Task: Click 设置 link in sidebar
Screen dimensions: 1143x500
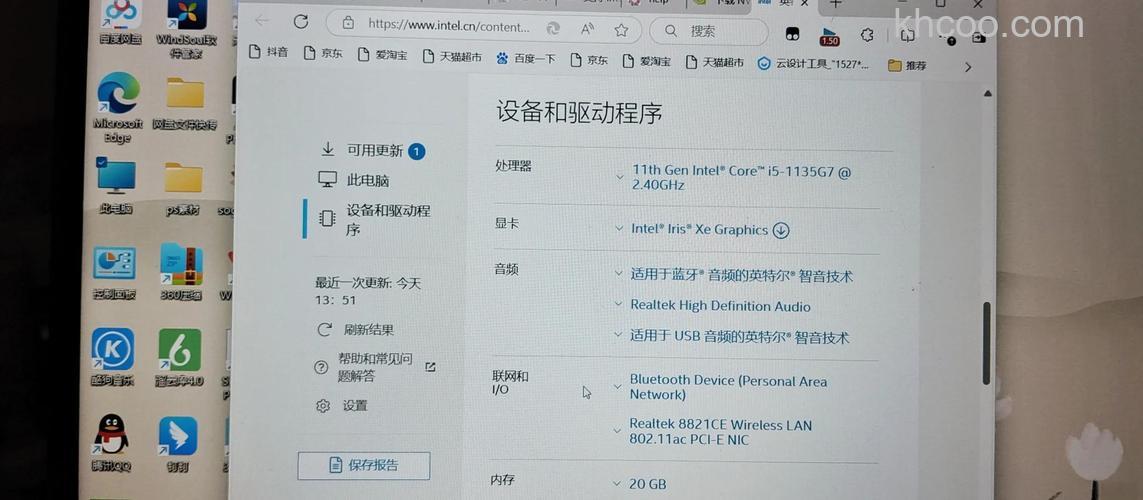Action: click(x=355, y=406)
